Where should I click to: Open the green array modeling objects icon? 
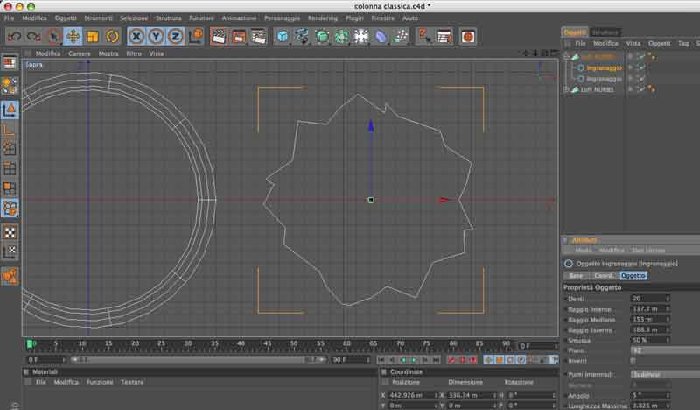341,37
